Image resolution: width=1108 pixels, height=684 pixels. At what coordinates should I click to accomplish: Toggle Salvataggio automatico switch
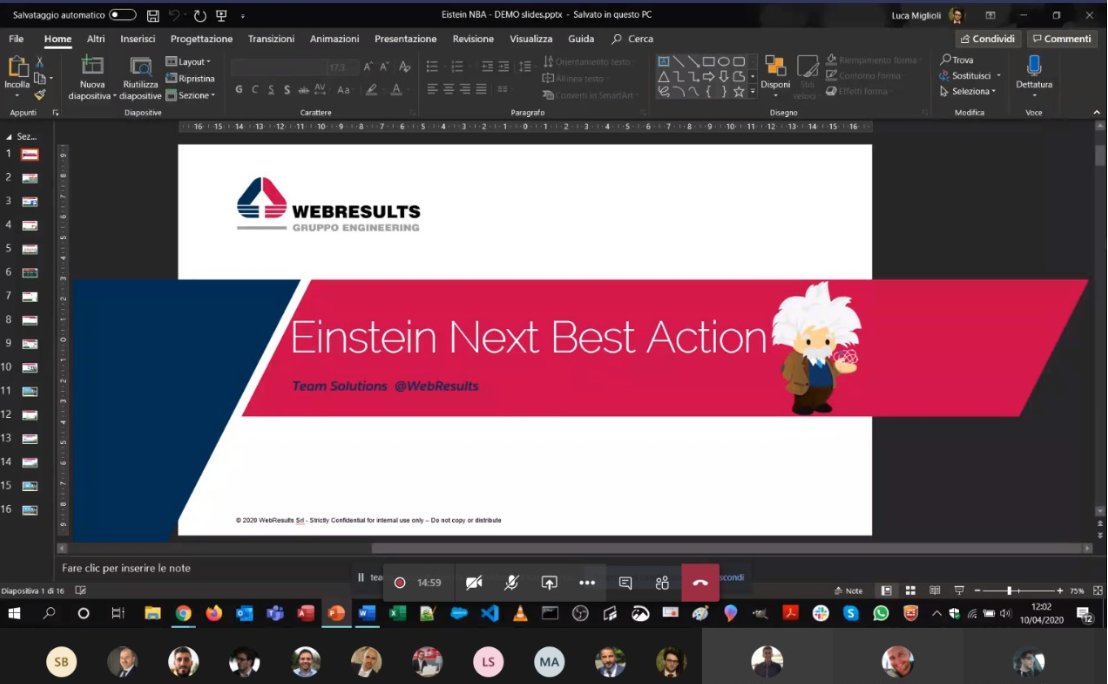[122, 15]
